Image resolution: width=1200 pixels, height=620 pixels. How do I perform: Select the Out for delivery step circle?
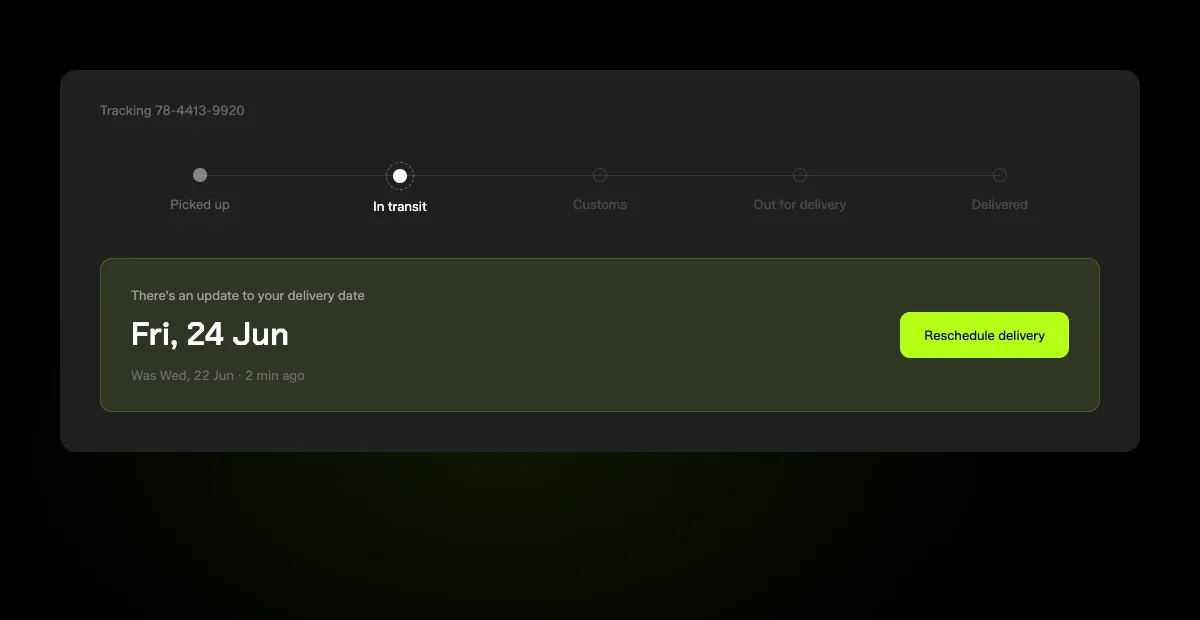800,175
